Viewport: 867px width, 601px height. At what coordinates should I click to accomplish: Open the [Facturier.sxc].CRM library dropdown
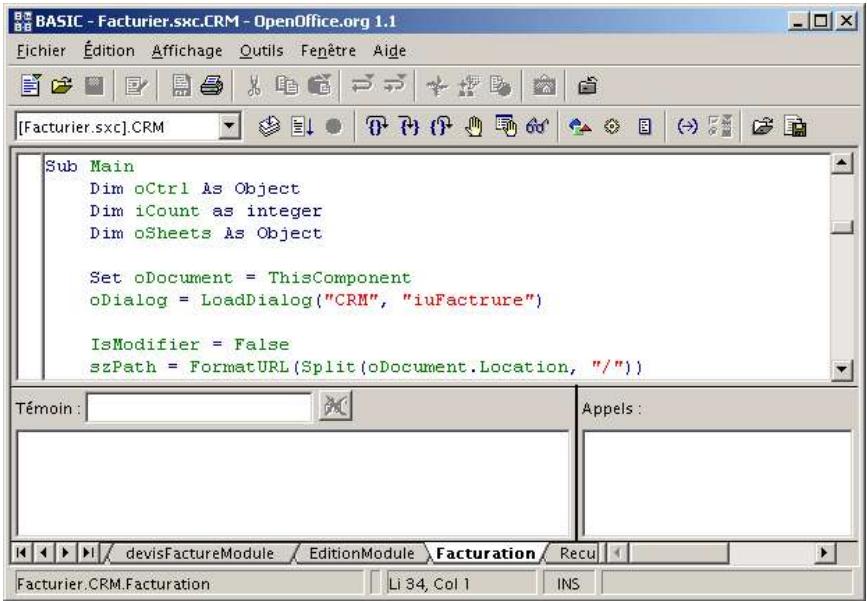(x=229, y=127)
